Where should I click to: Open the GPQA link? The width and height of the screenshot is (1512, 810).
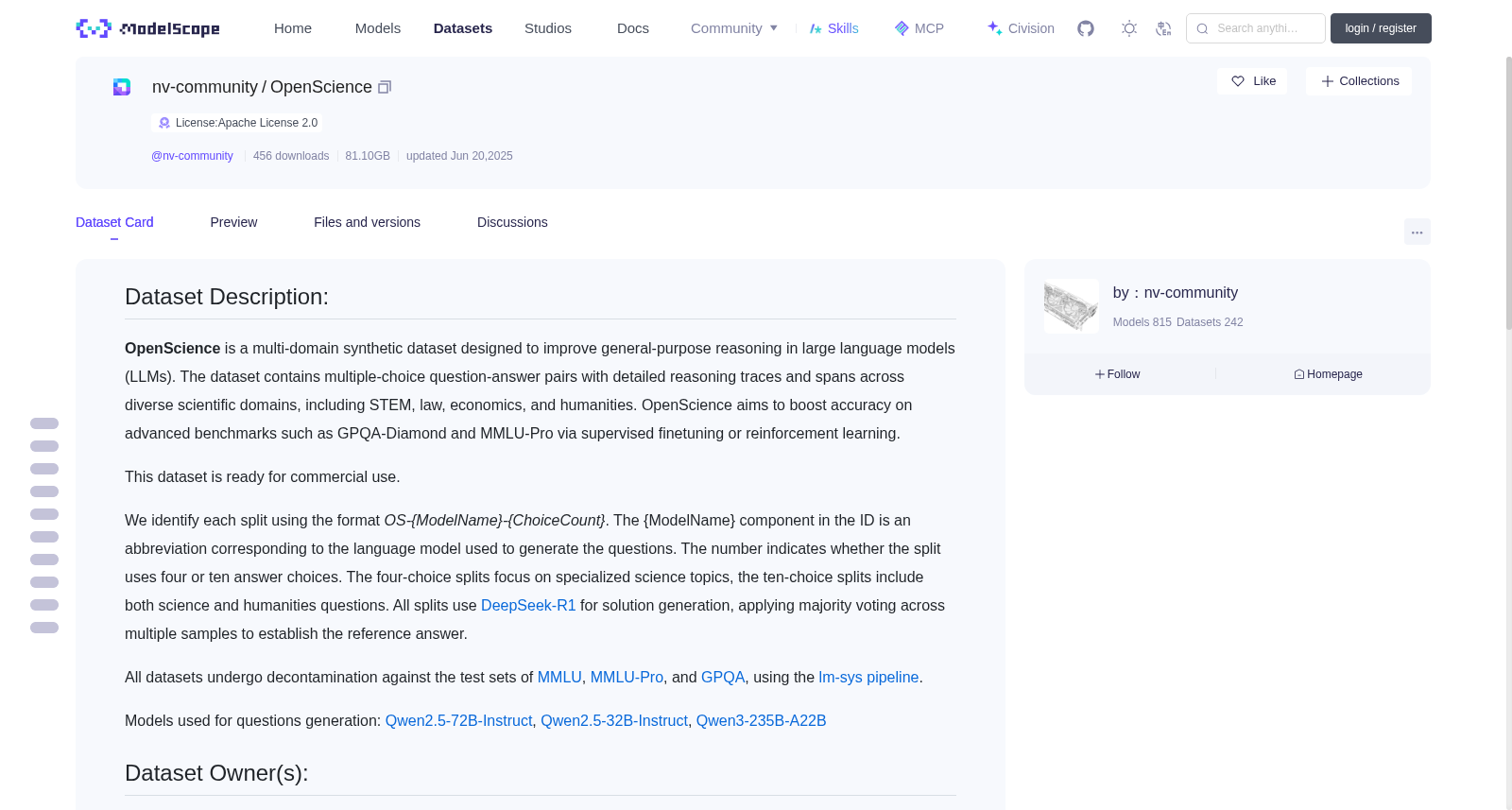click(723, 678)
